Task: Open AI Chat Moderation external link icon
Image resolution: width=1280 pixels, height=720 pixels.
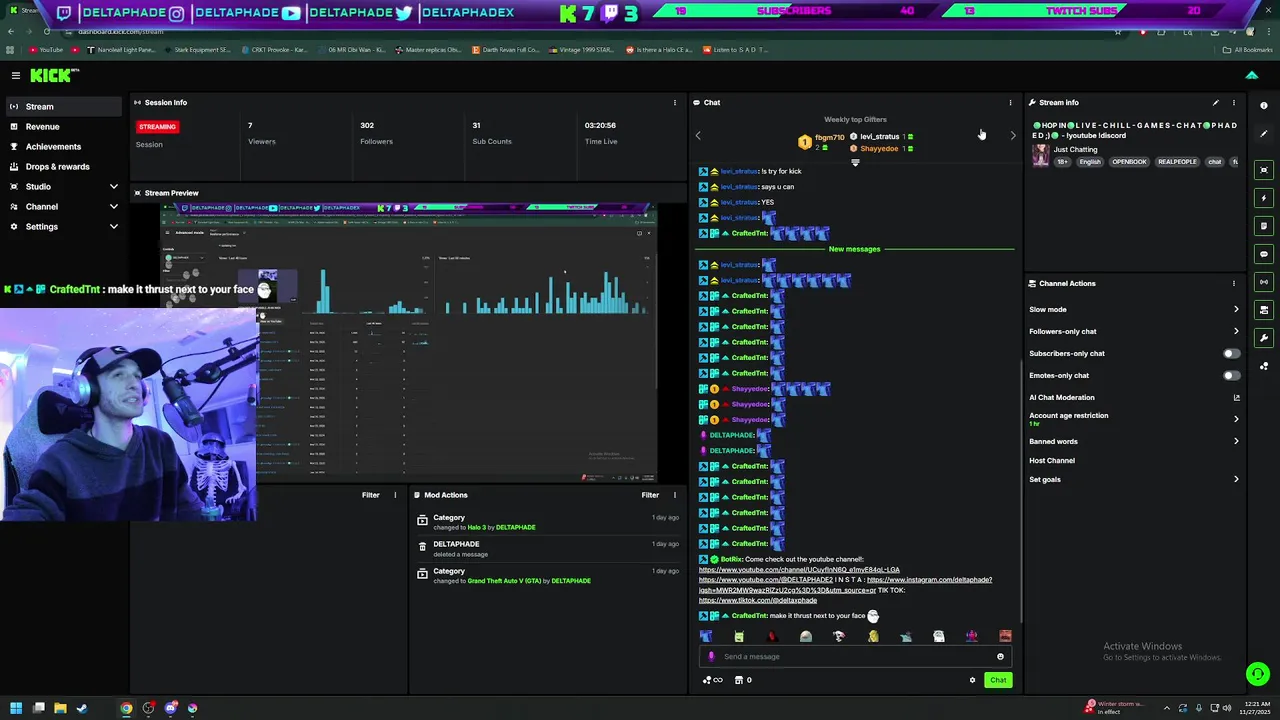Action: point(1236,398)
